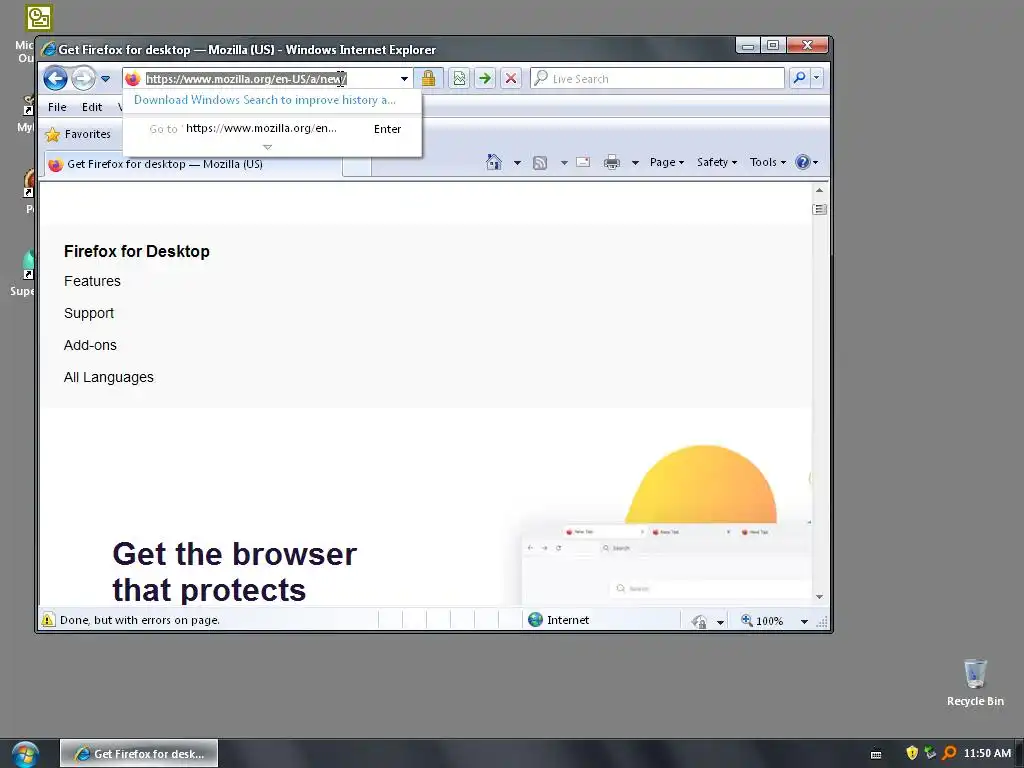The width and height of the screenshot is (1024, 768).
Task: Select the Go to mozilla.org suggestion
Action: pos(272,129)
